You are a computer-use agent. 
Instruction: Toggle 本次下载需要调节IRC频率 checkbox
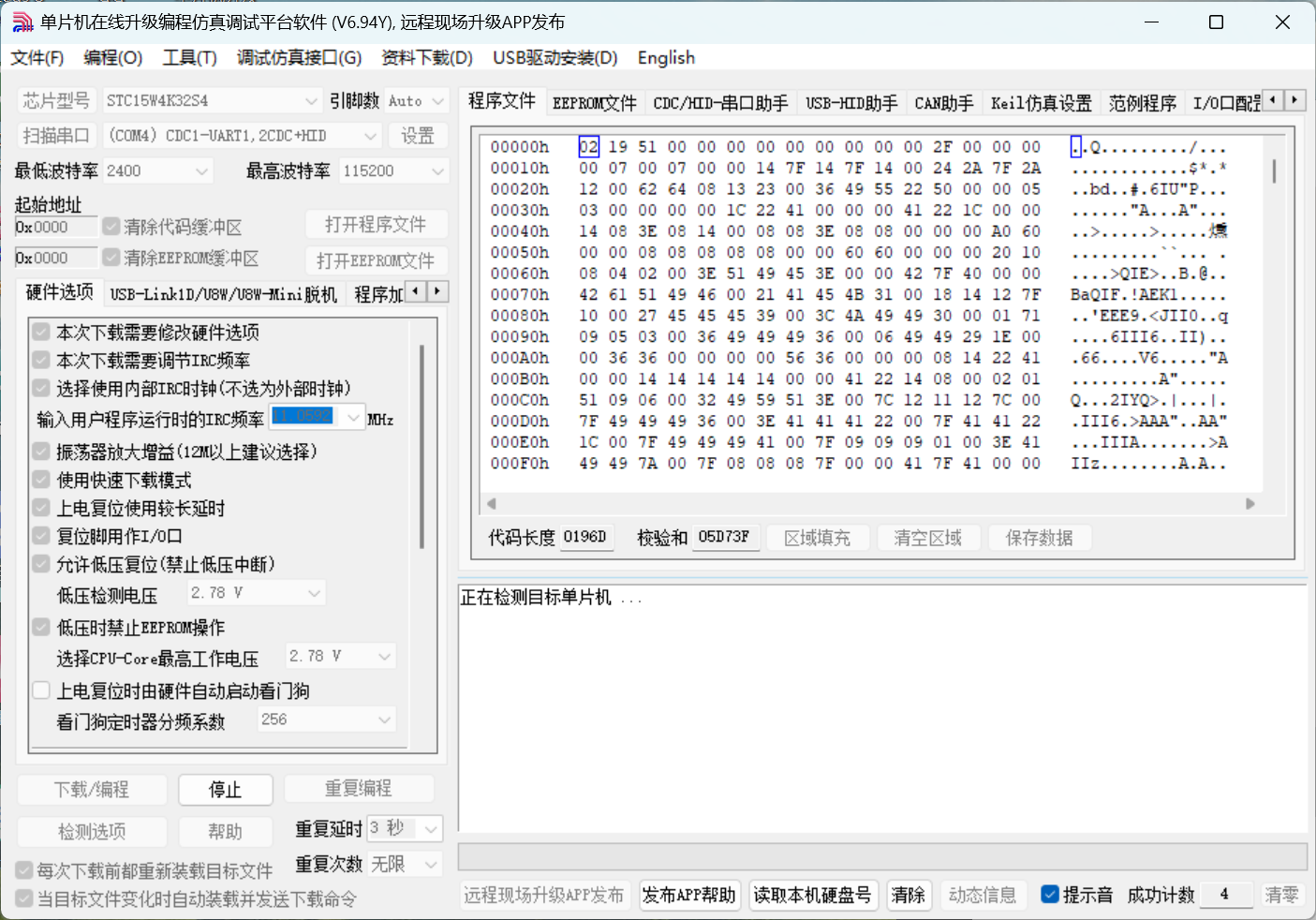tap(41, 360)
